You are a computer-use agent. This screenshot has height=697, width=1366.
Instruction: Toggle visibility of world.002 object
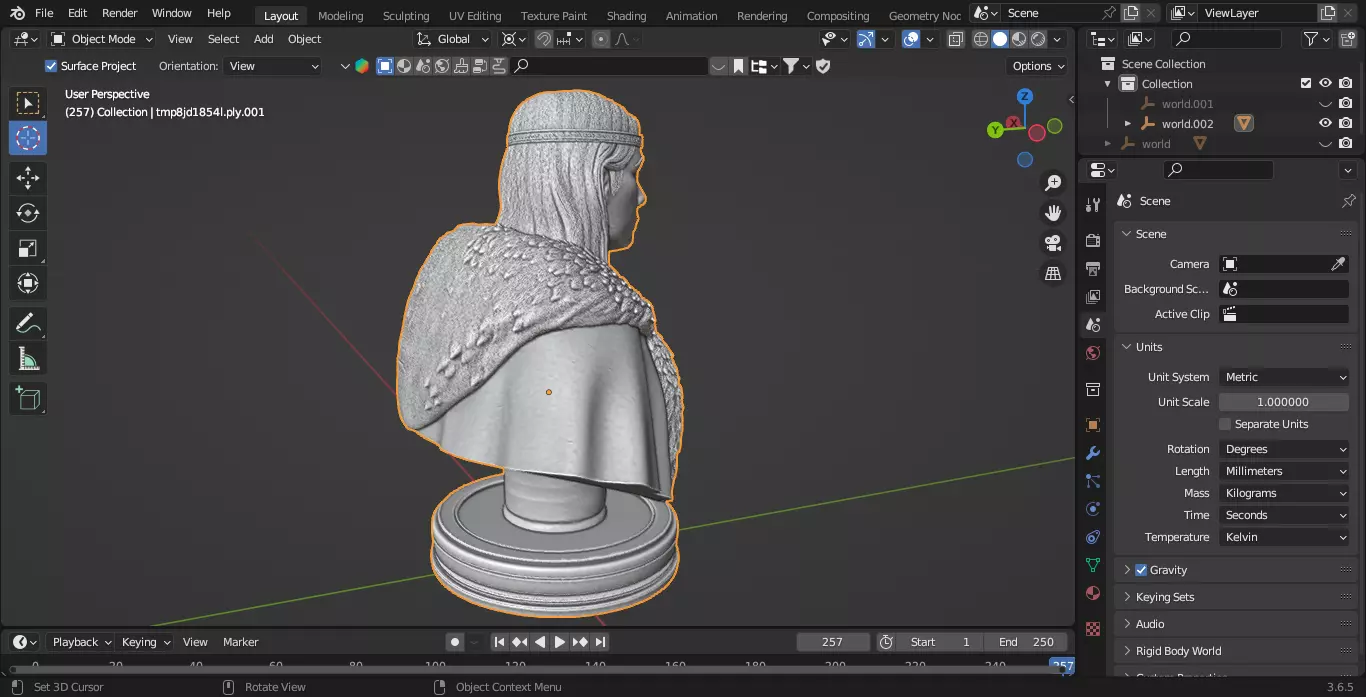point(1325,124)
